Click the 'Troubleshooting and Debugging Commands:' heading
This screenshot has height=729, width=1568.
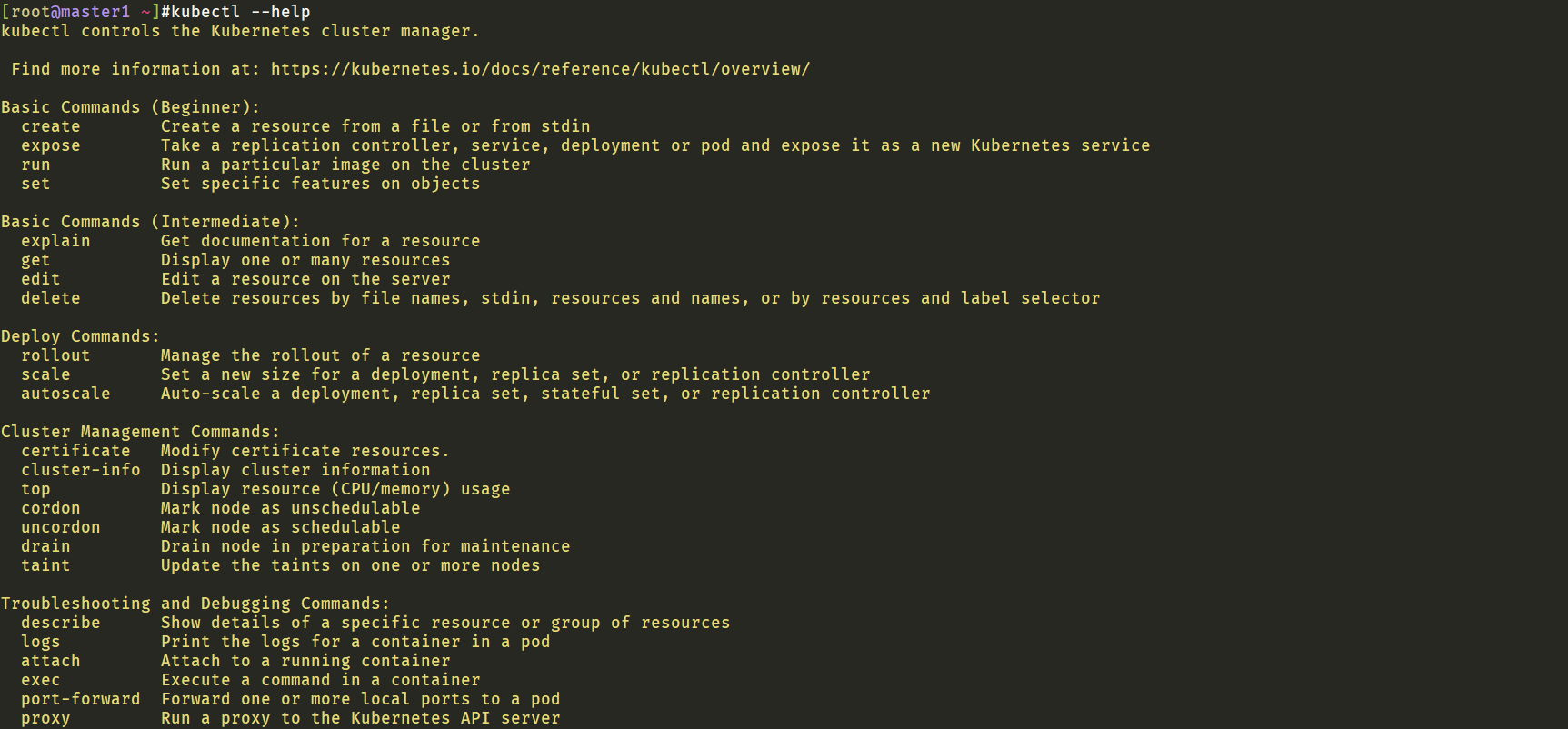coord(195,604)
